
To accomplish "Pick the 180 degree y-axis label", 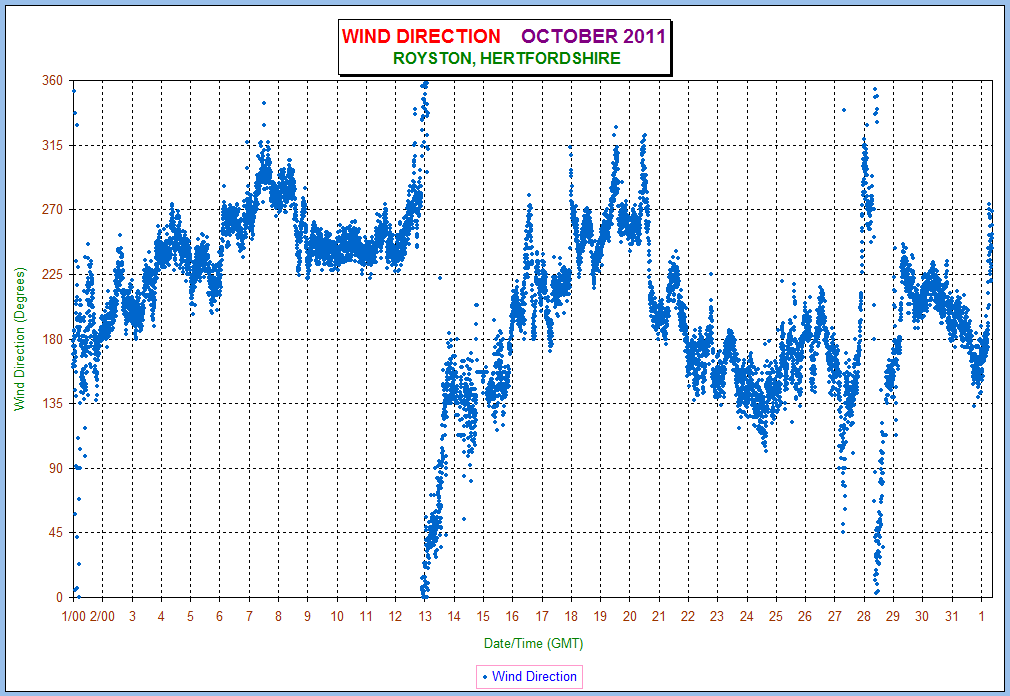I will click(x=50, y=339).
